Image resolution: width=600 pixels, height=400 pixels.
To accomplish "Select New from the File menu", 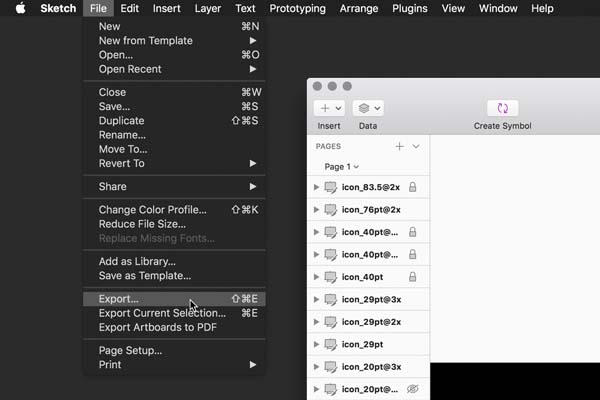I will pyautogui.click(x=174, y=26).
